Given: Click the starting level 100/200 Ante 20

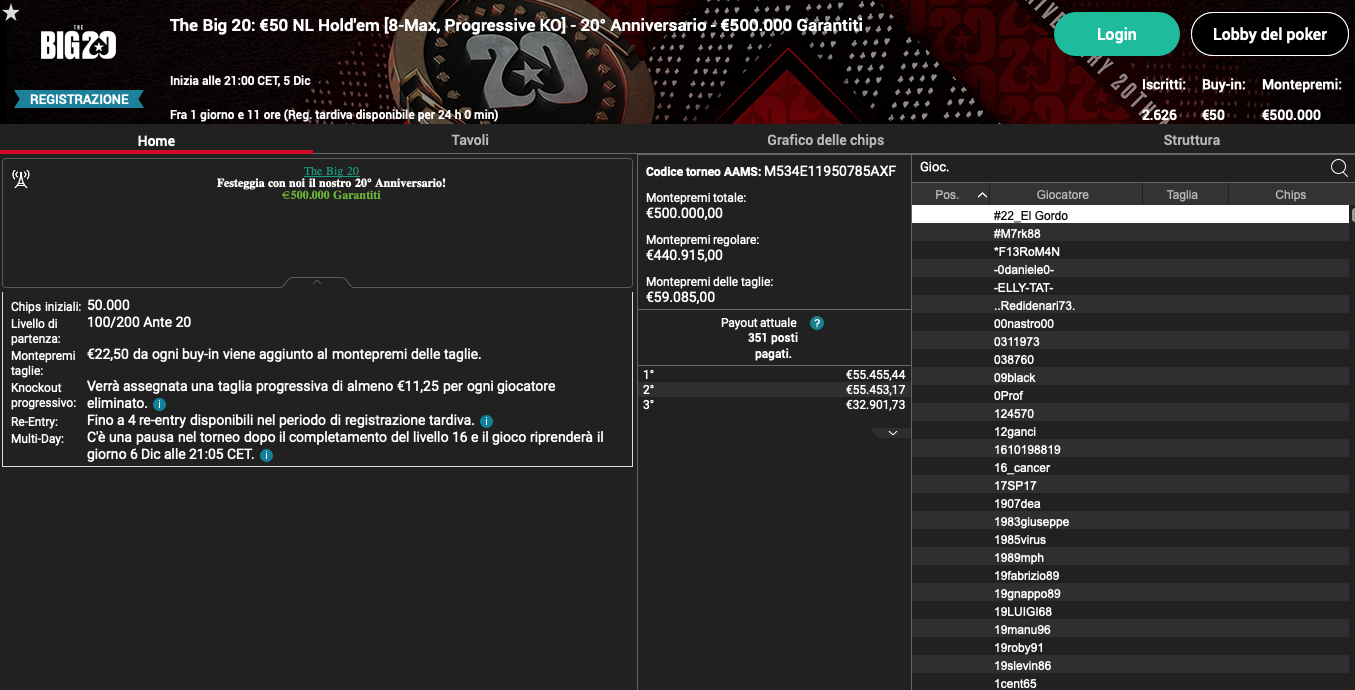Looking at the screenshot, I should 139,322.
